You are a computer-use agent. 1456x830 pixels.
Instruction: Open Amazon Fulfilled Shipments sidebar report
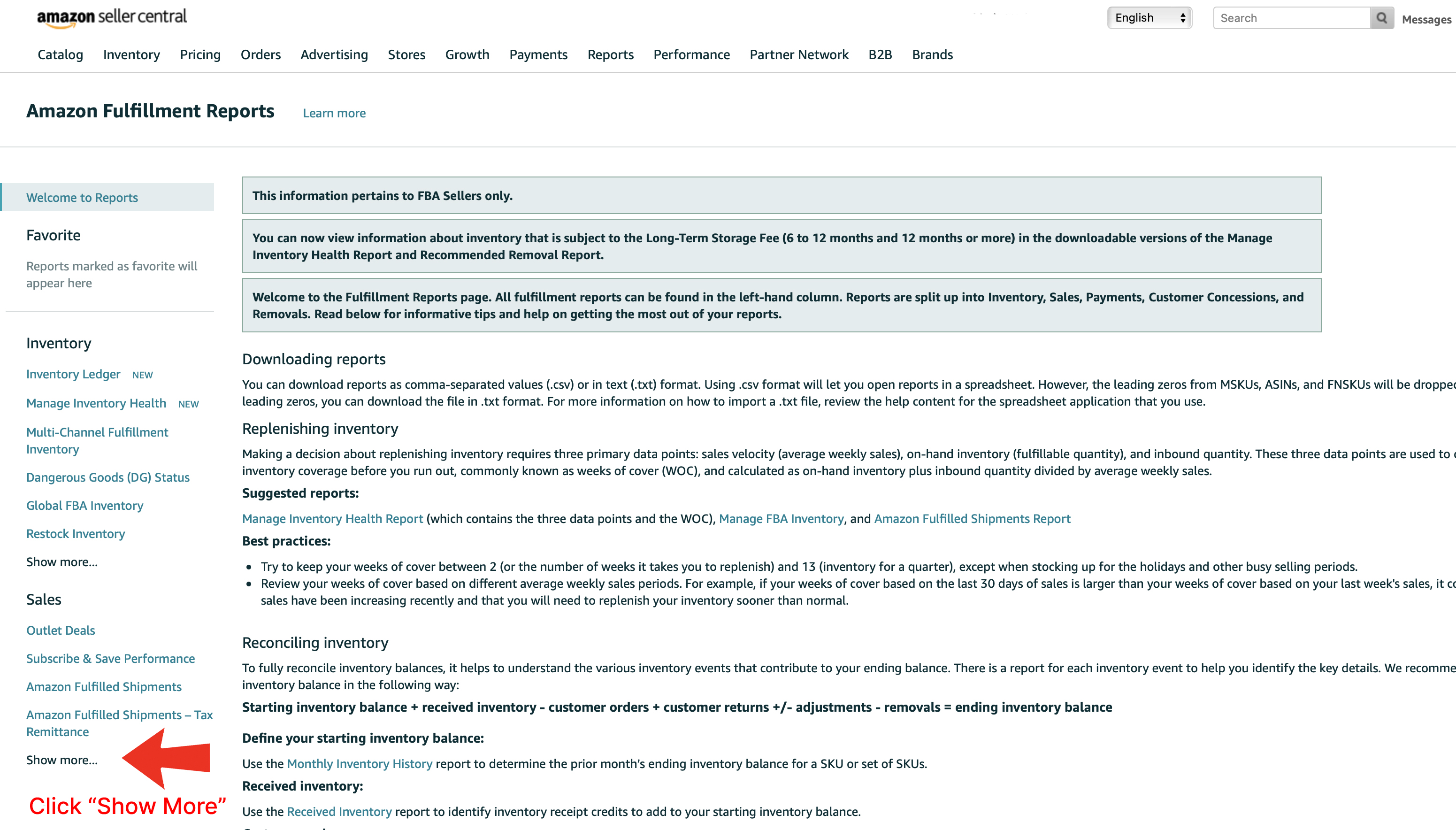(104, 686)
